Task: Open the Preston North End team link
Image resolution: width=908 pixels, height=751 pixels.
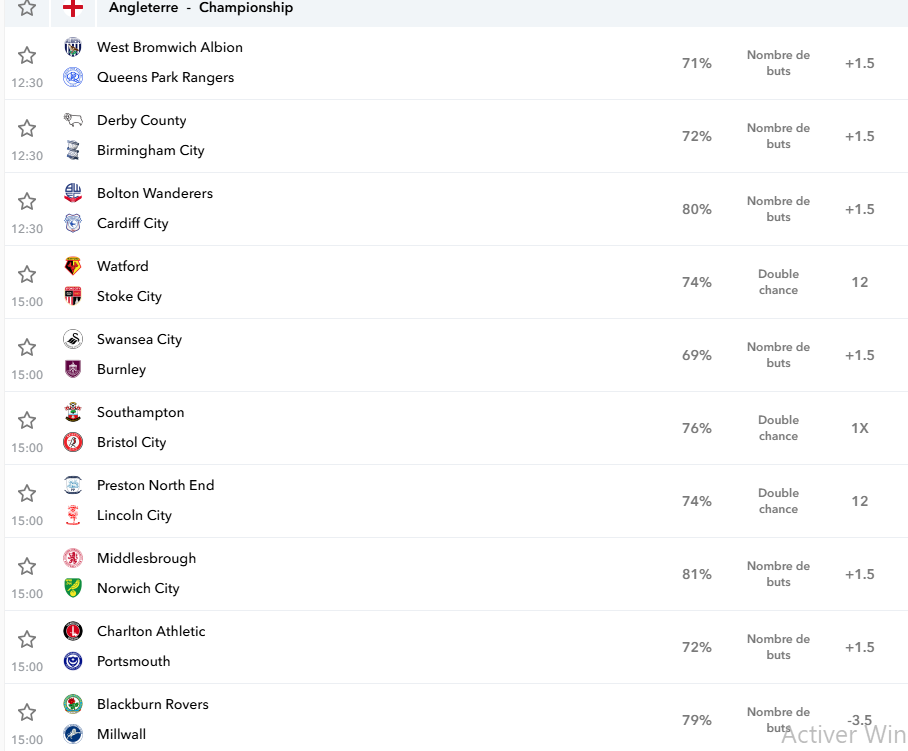Action: 155,485
